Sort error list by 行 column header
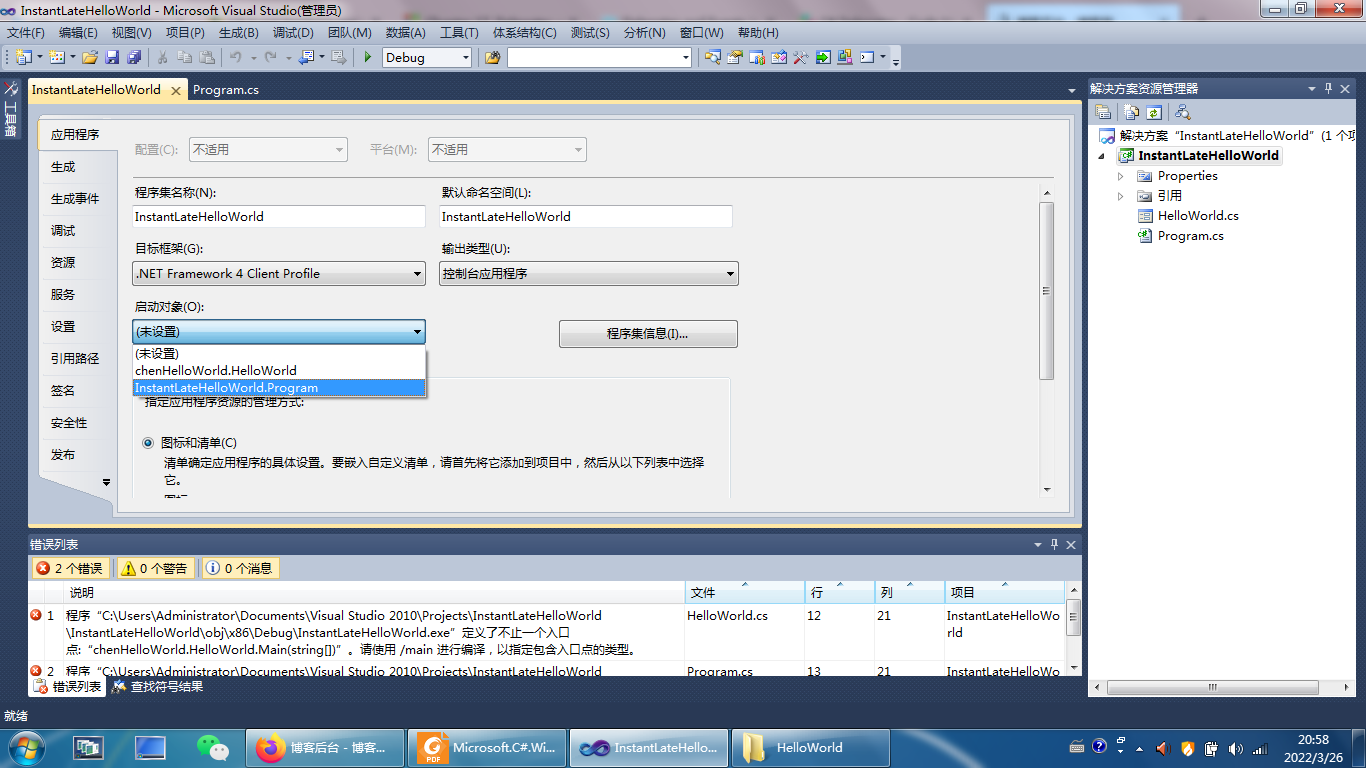Screen dimensions: 1366x768 click(x=837, y=593)
